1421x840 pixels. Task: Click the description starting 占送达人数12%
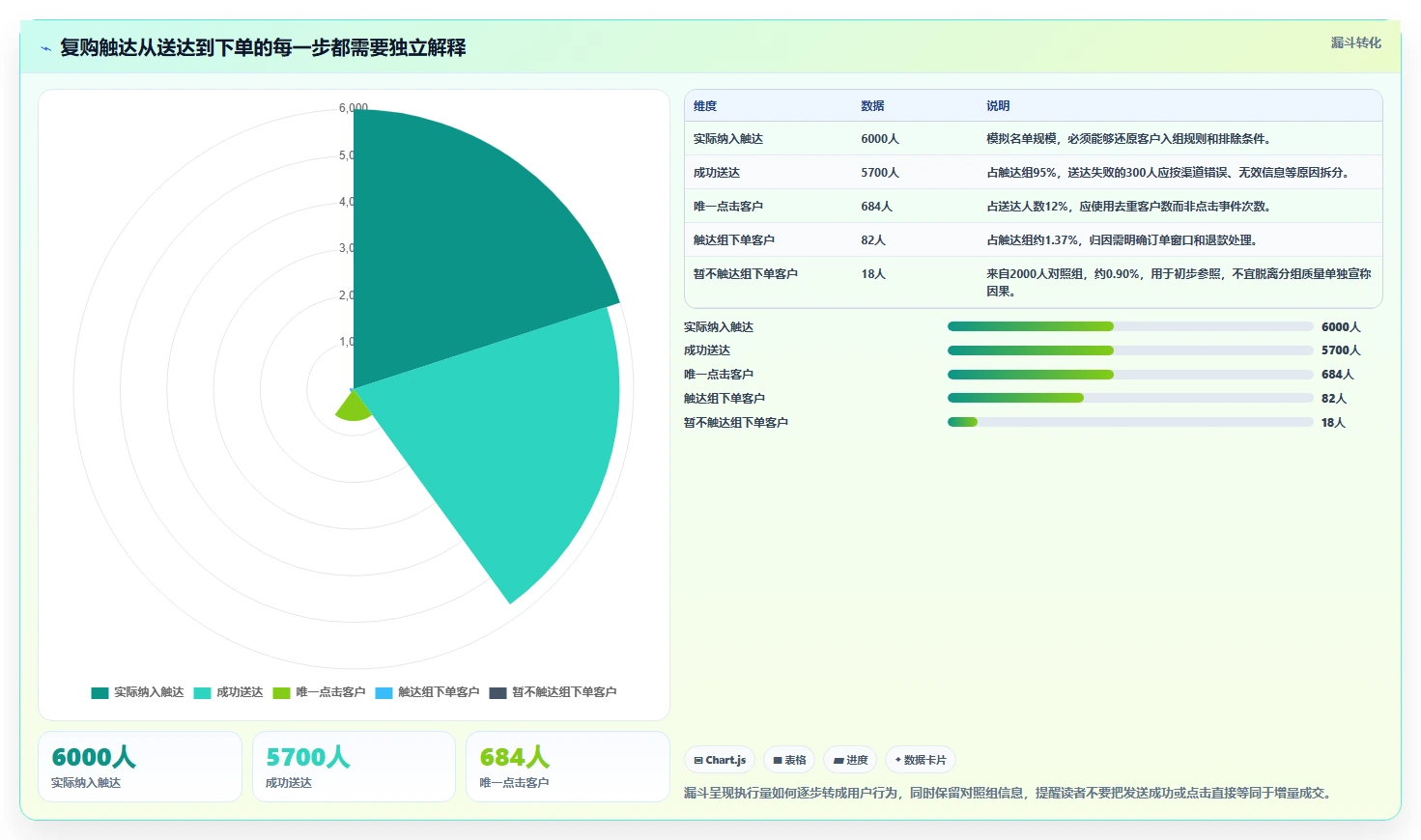click(1130, 207)
